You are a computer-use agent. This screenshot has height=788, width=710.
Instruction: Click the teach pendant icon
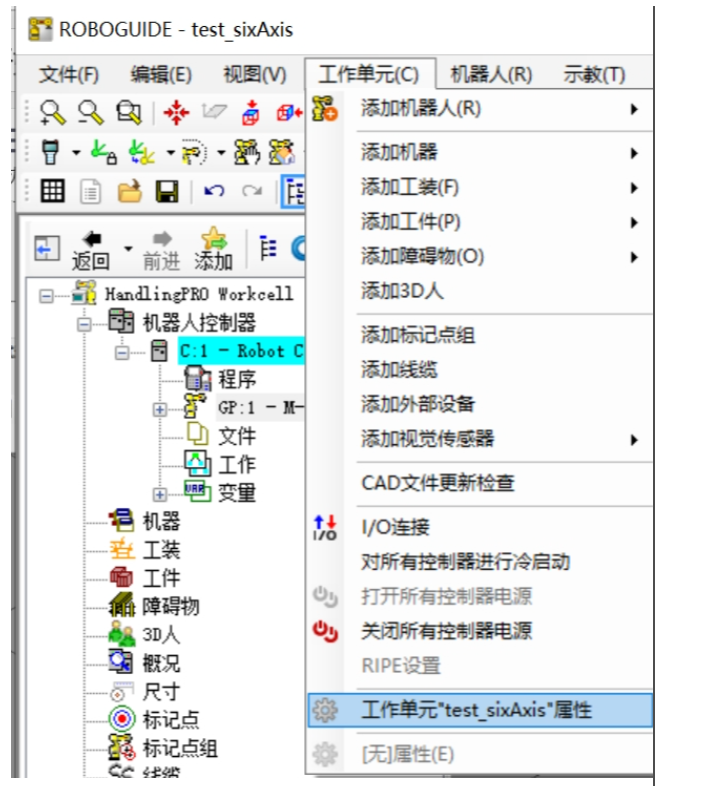(50, 152)
